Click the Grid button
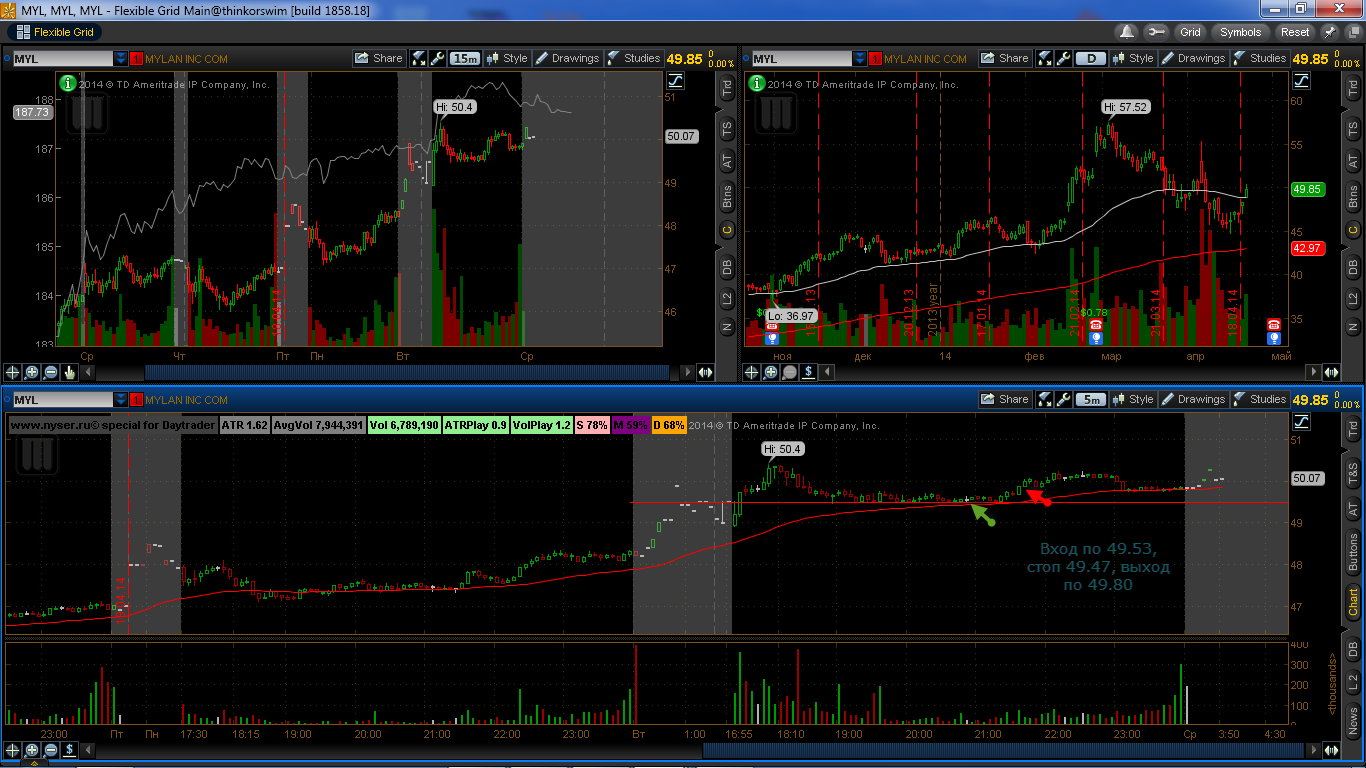 pos(1190,32)
